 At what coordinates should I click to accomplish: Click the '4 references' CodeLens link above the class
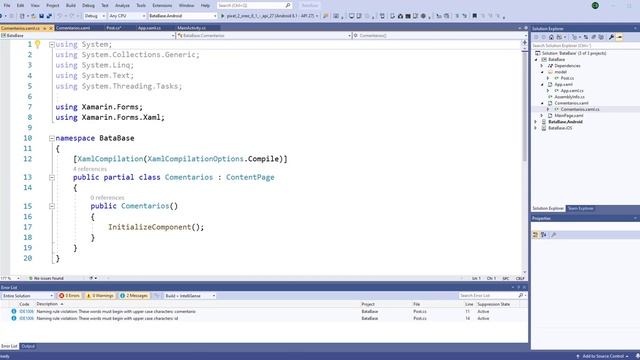coord(90,169)
